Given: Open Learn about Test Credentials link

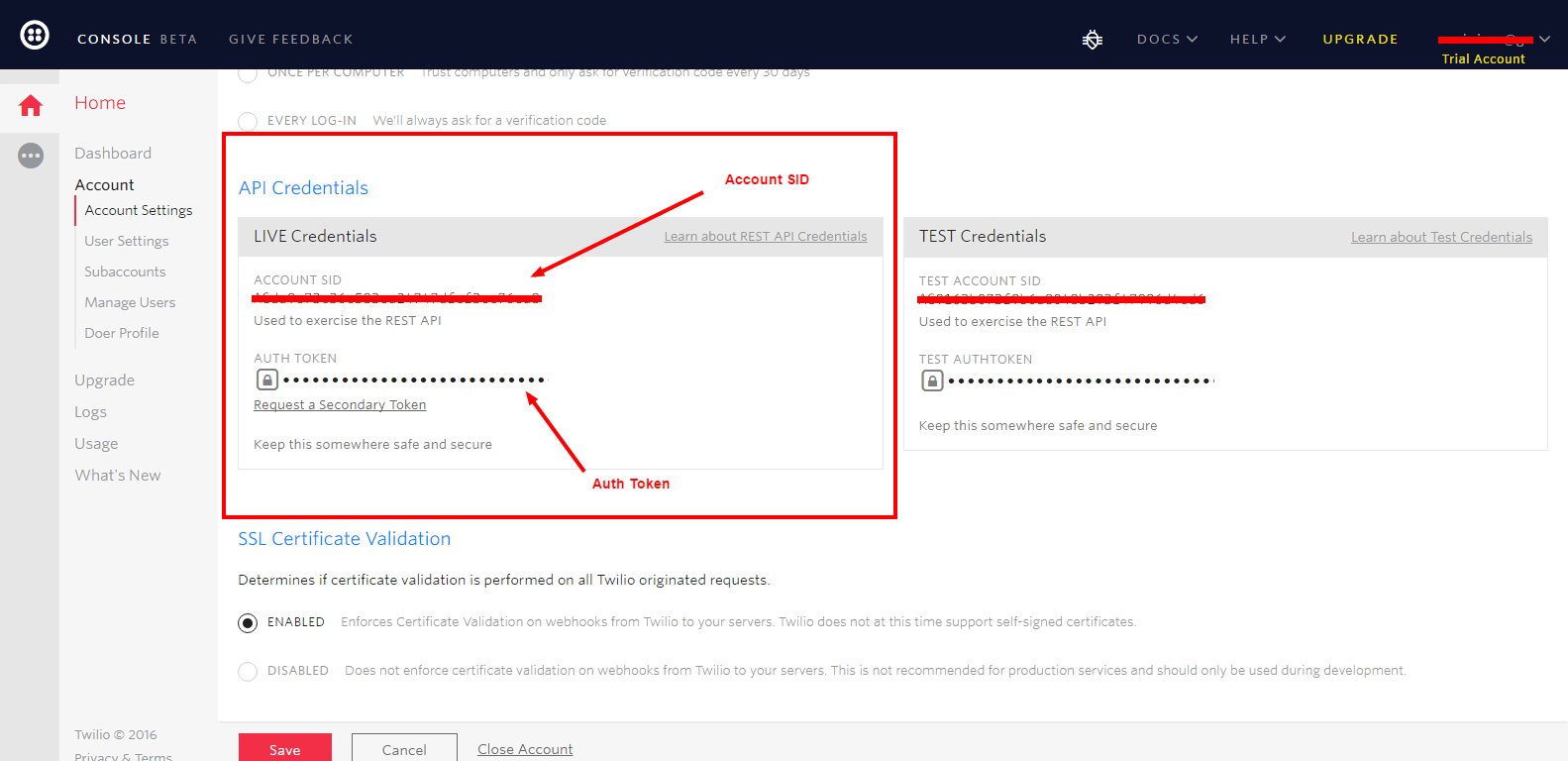Looking at the screenshot, I should [1441, 237].
